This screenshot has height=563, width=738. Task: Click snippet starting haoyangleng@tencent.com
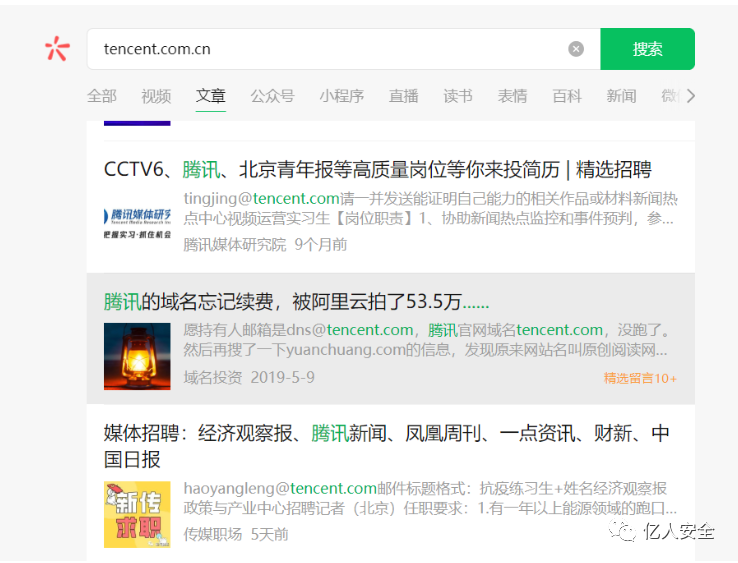pos(430,498)
